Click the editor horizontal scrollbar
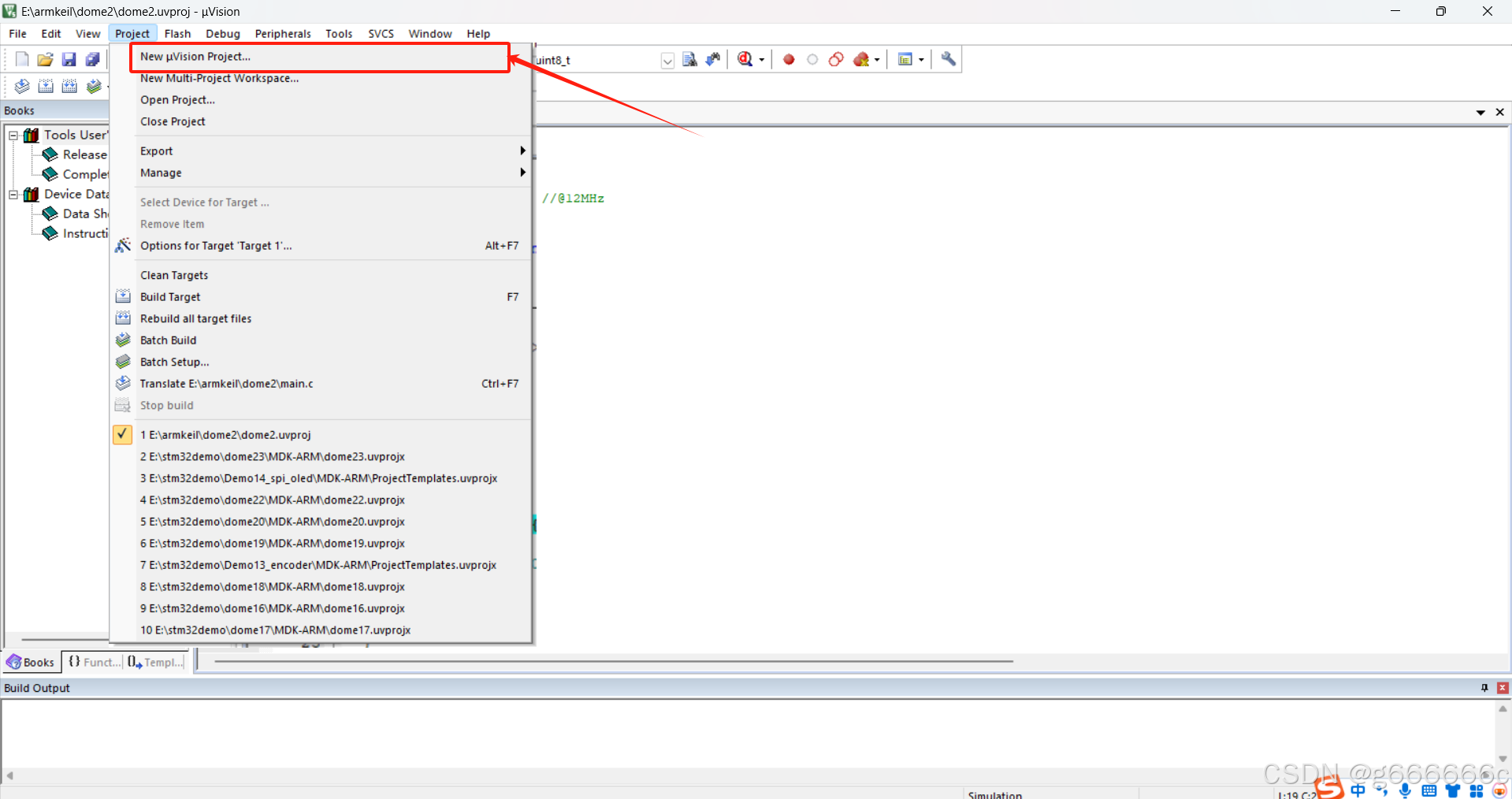 (x=613, y=662)
